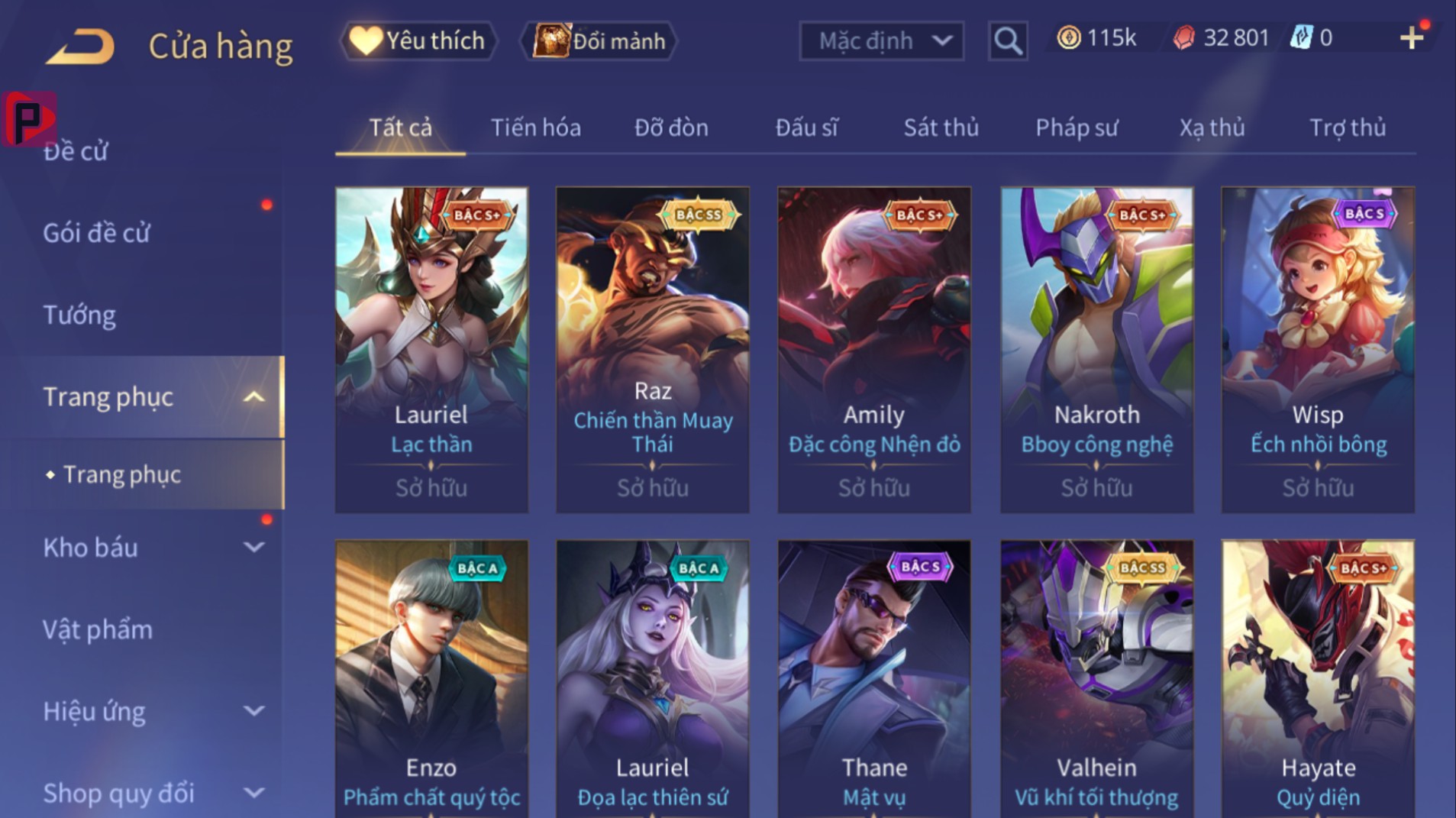Click the gold coin currency icon
The height and width of the screenshot is (818, 1456).
click(1069, 37)
